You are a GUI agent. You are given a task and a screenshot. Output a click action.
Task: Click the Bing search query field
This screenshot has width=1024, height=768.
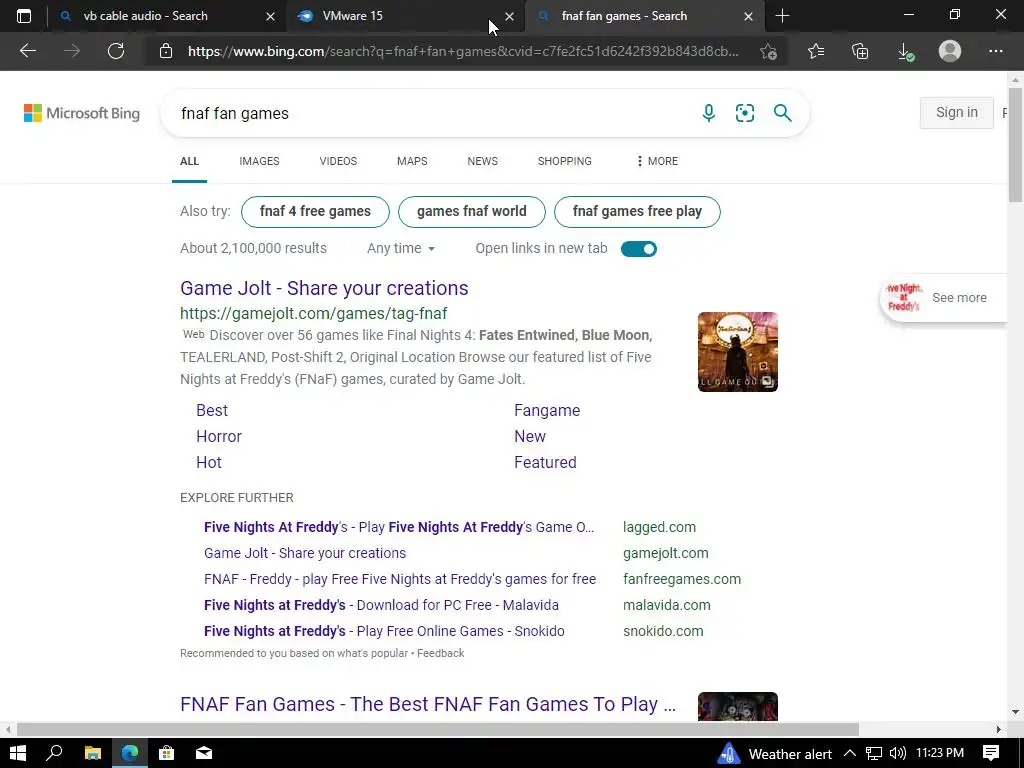tap(431, 113)
